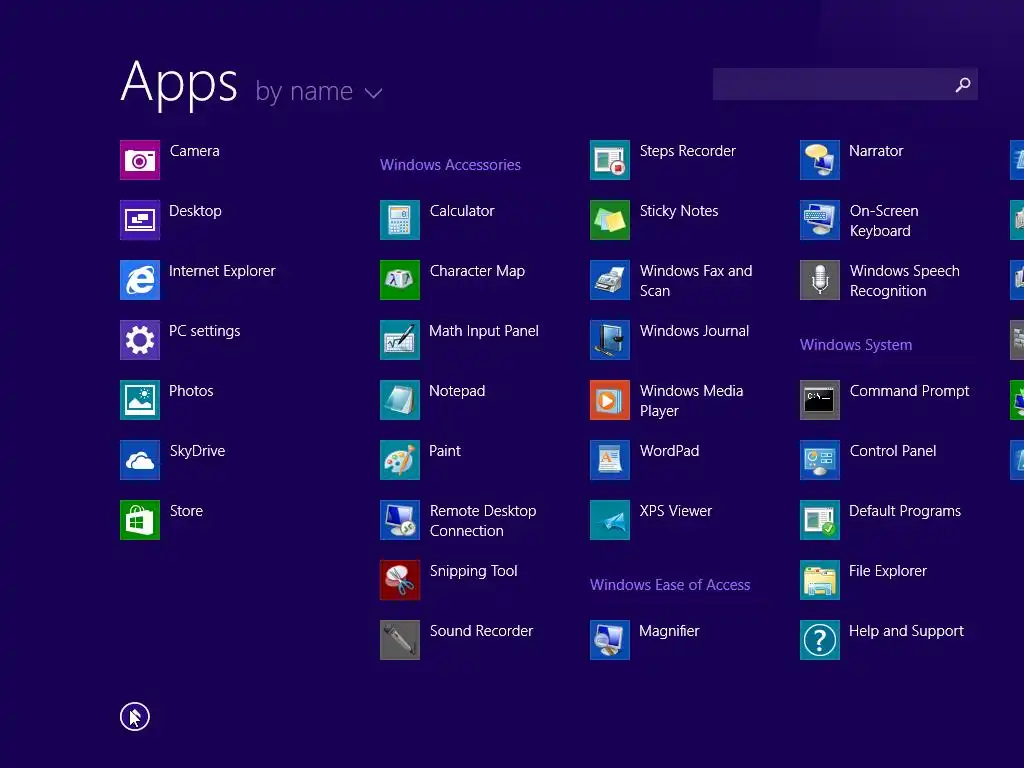Click the chevron next to 'by name'
1024x768 pixels.
pyautogui.click(x=374, y=93)
